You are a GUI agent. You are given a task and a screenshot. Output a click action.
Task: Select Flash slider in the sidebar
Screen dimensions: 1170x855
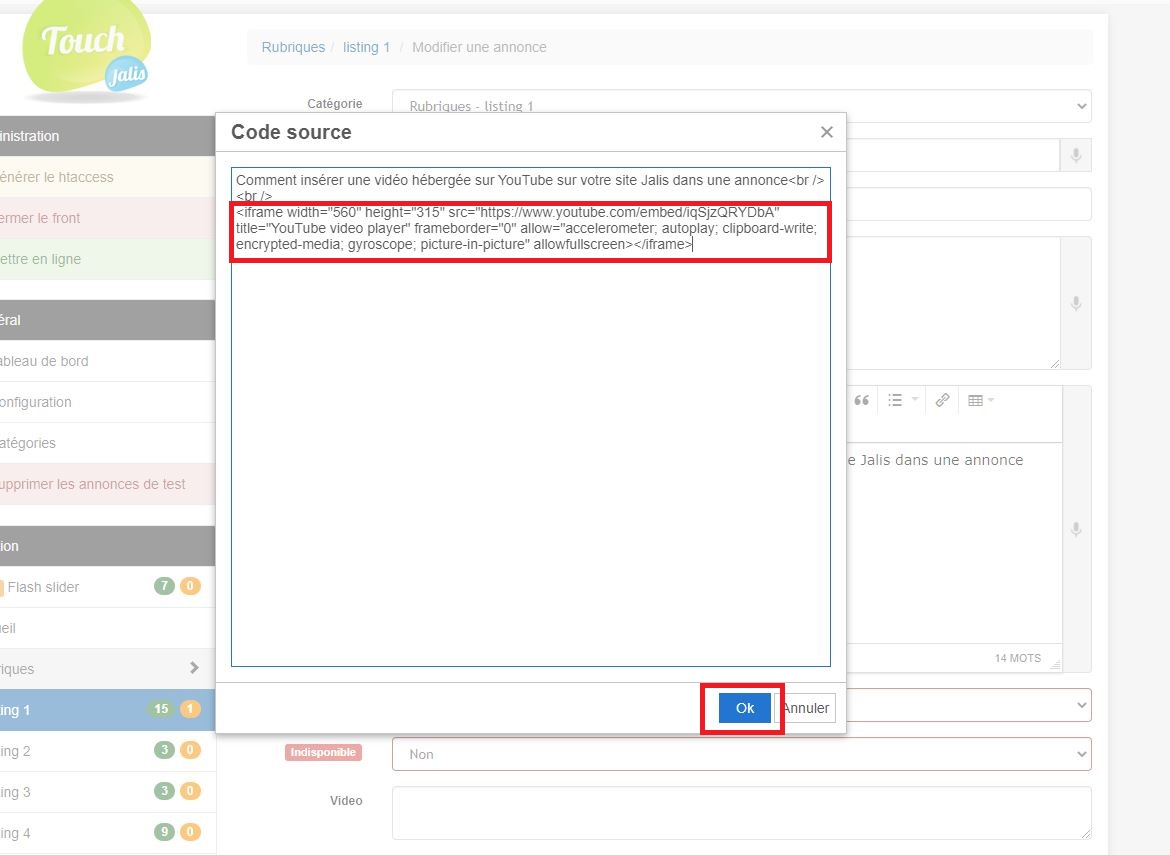(x=43, y=587)
